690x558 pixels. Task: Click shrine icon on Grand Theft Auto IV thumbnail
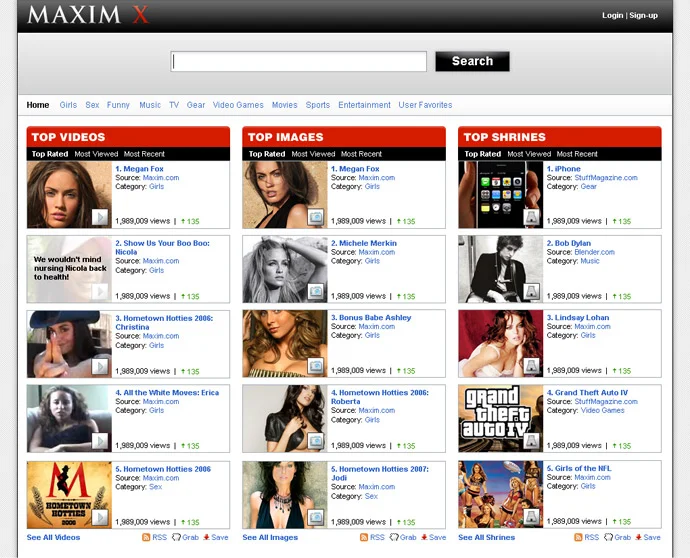532,441
